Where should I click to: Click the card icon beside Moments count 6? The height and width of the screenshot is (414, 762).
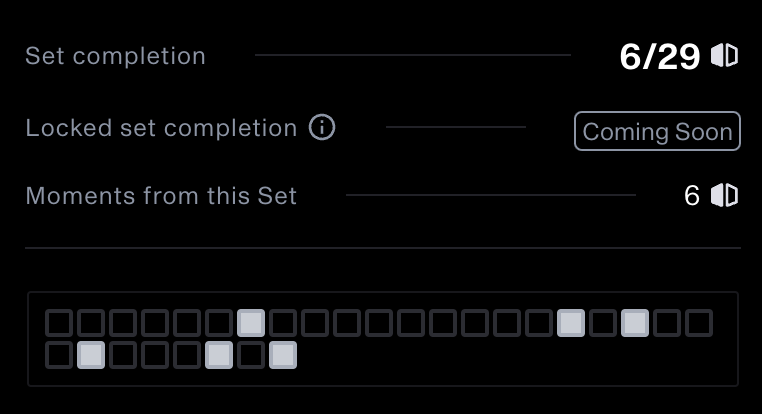[725, 195]
